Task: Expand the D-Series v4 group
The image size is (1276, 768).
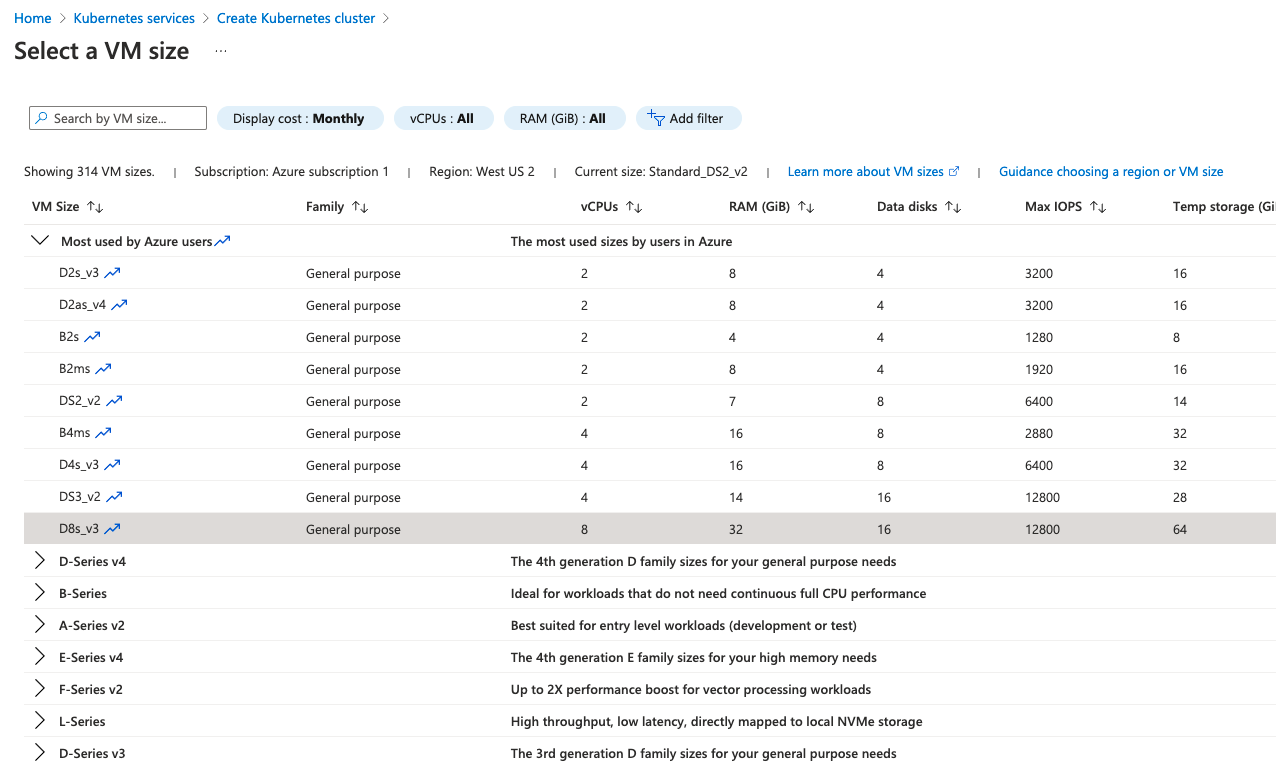Action: coord(40,561)
